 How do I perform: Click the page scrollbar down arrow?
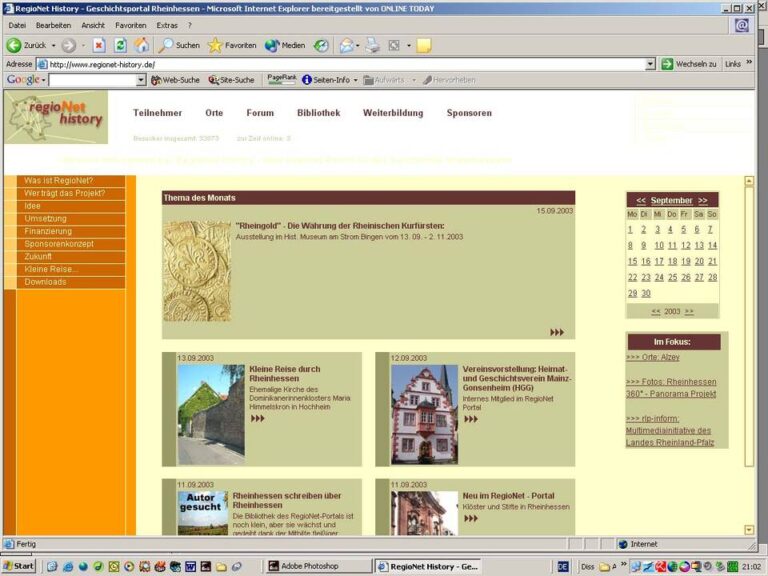click(749, 530)
